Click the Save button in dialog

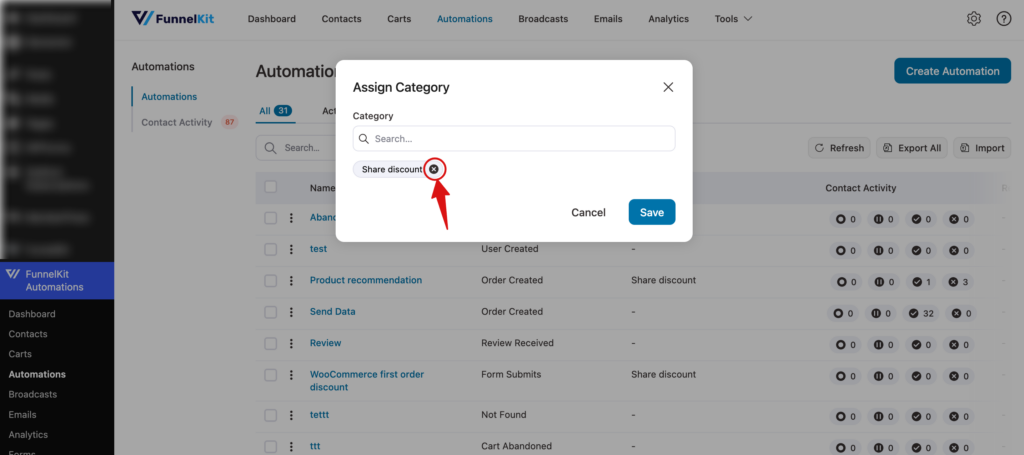(x=652, y=212)
